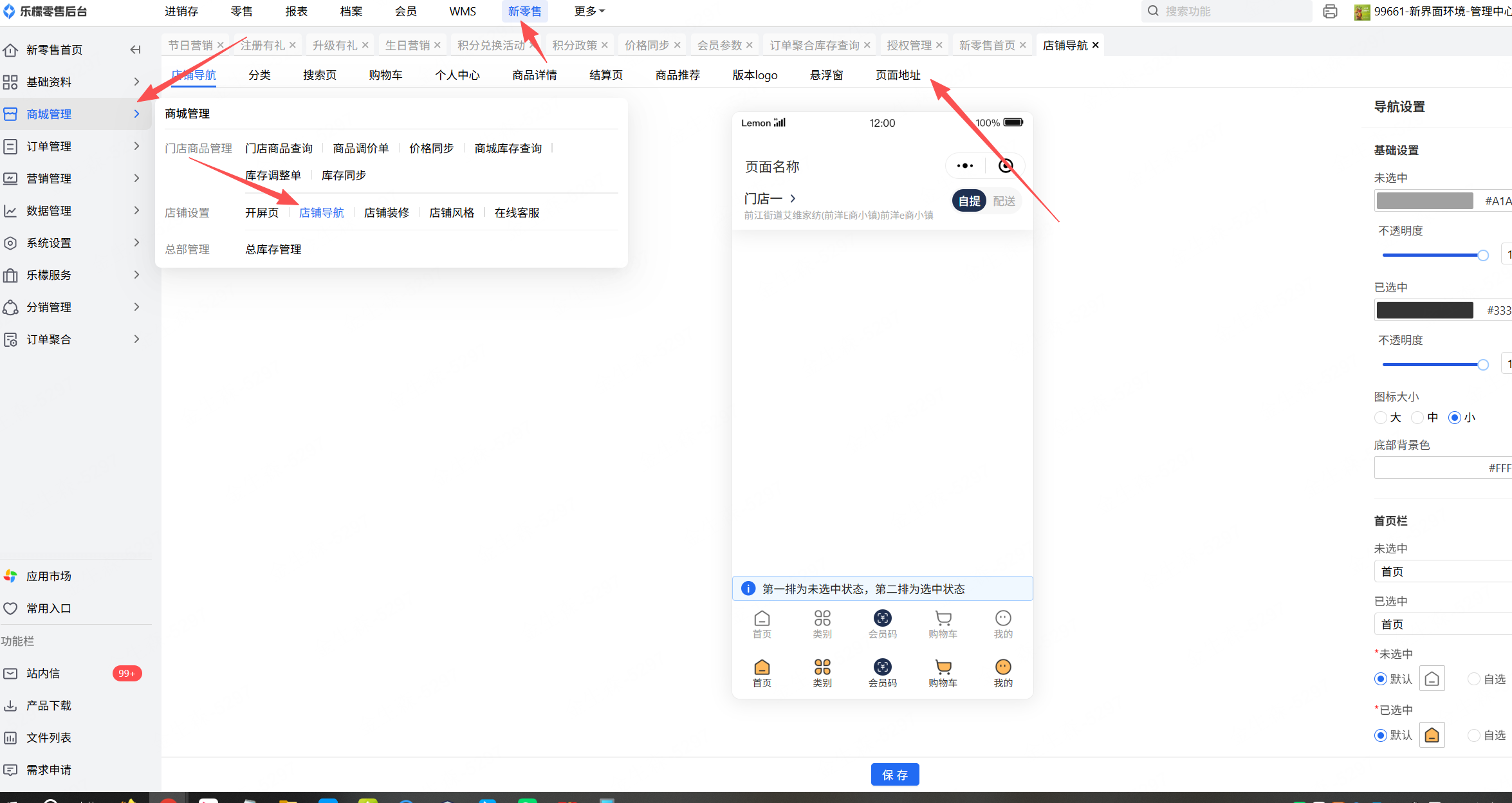Viewport: 1512px width, 803px height.
Task: Open 店铺装修 link in the flyout
Action: (386, 213)
